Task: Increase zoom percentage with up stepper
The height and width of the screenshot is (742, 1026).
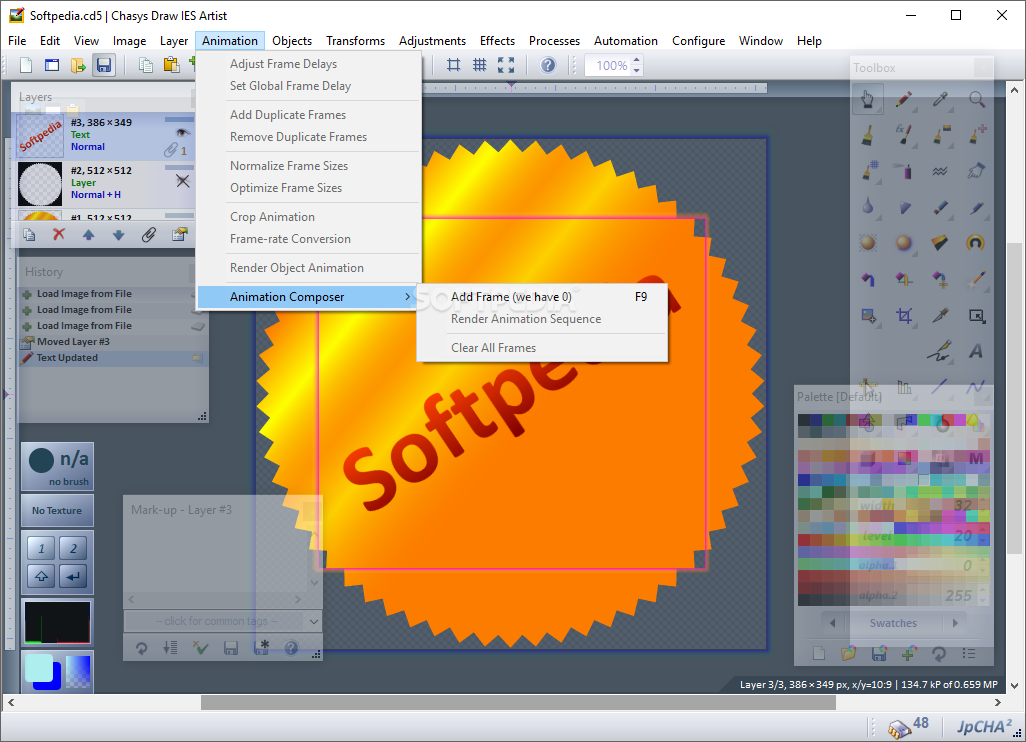Action: coord(637,60)
